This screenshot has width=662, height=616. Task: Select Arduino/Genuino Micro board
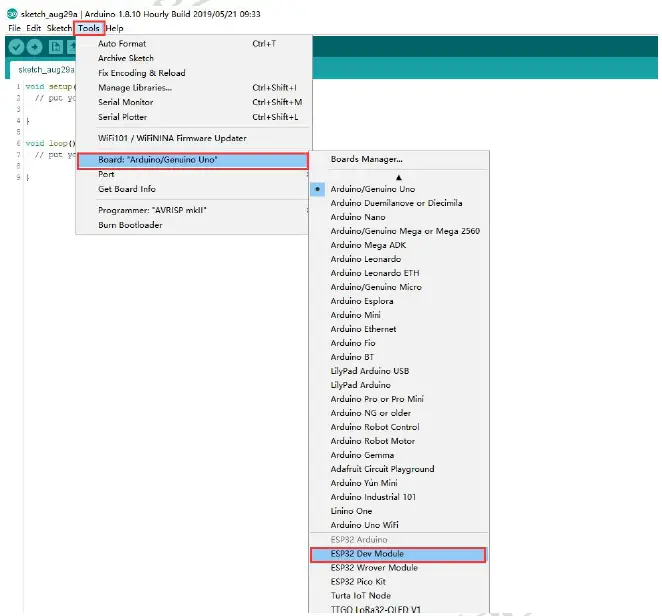[x=399, y=287]
